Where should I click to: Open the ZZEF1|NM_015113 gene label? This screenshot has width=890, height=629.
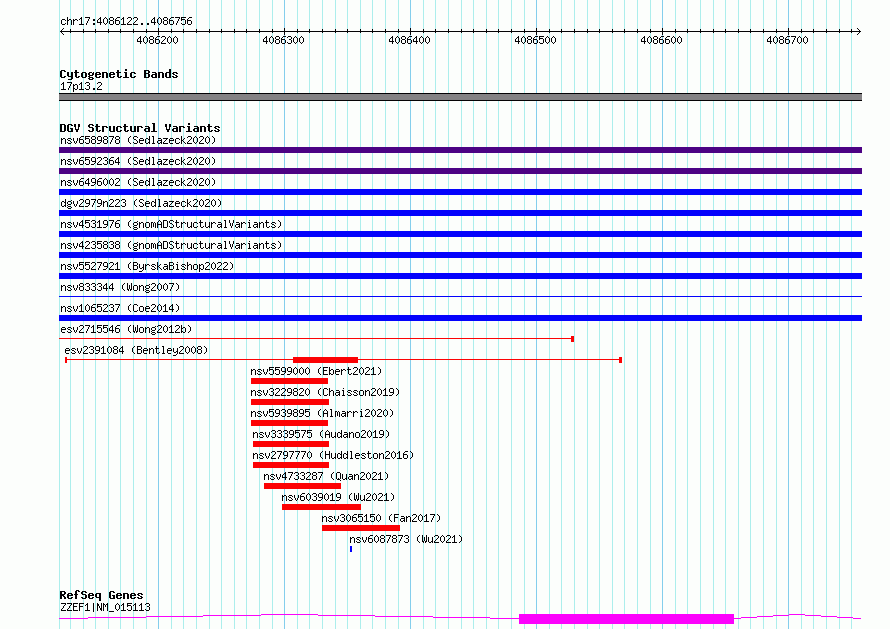tap(106, 607)
